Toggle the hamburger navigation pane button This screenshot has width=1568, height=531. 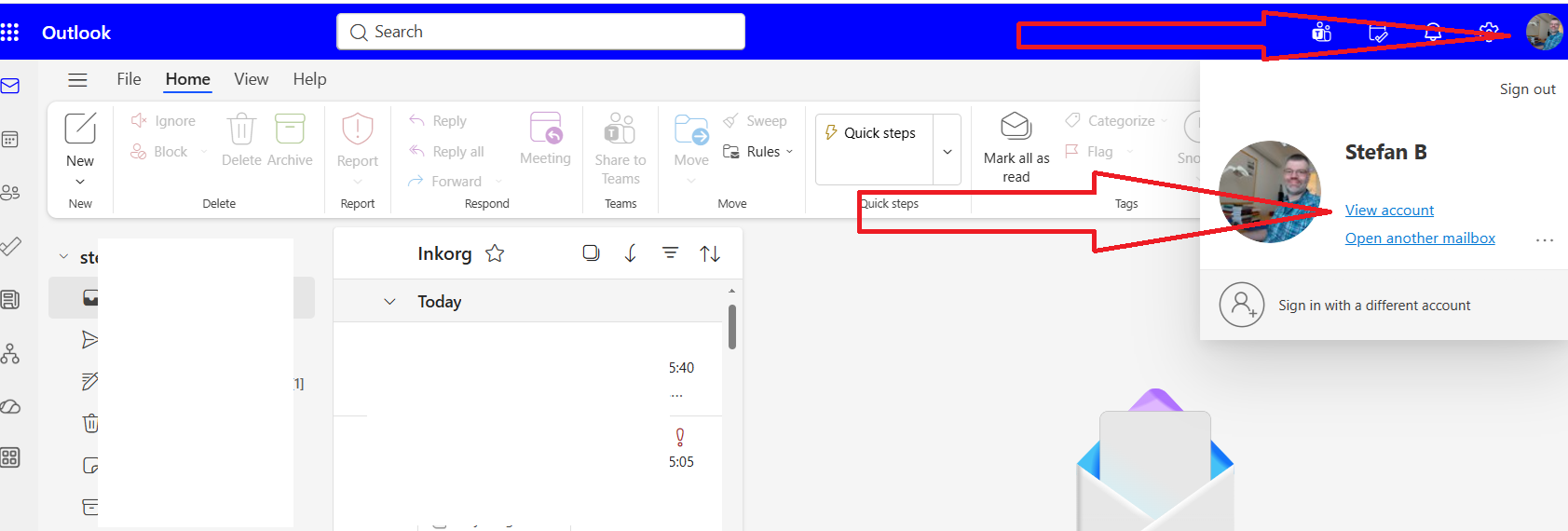click(x=78, y=80)
